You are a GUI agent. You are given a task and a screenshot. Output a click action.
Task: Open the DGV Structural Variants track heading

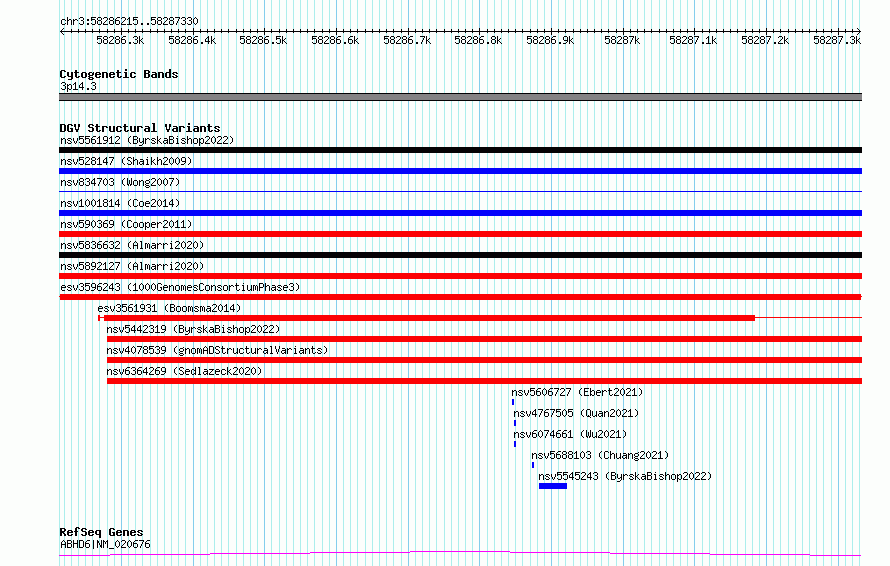pyautogui.click(x=140, y=128)
